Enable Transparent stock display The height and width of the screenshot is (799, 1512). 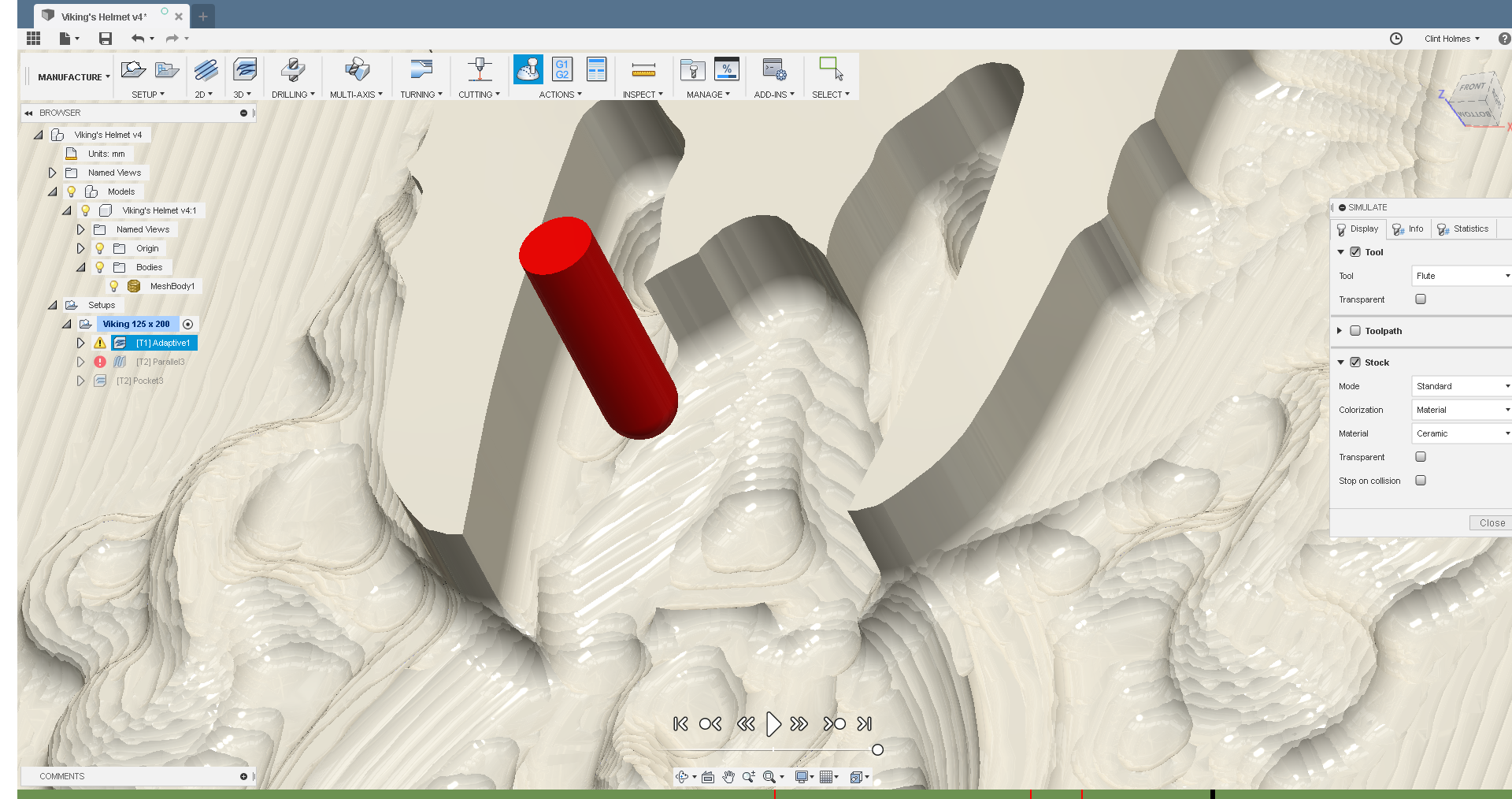click(1421, 457)
